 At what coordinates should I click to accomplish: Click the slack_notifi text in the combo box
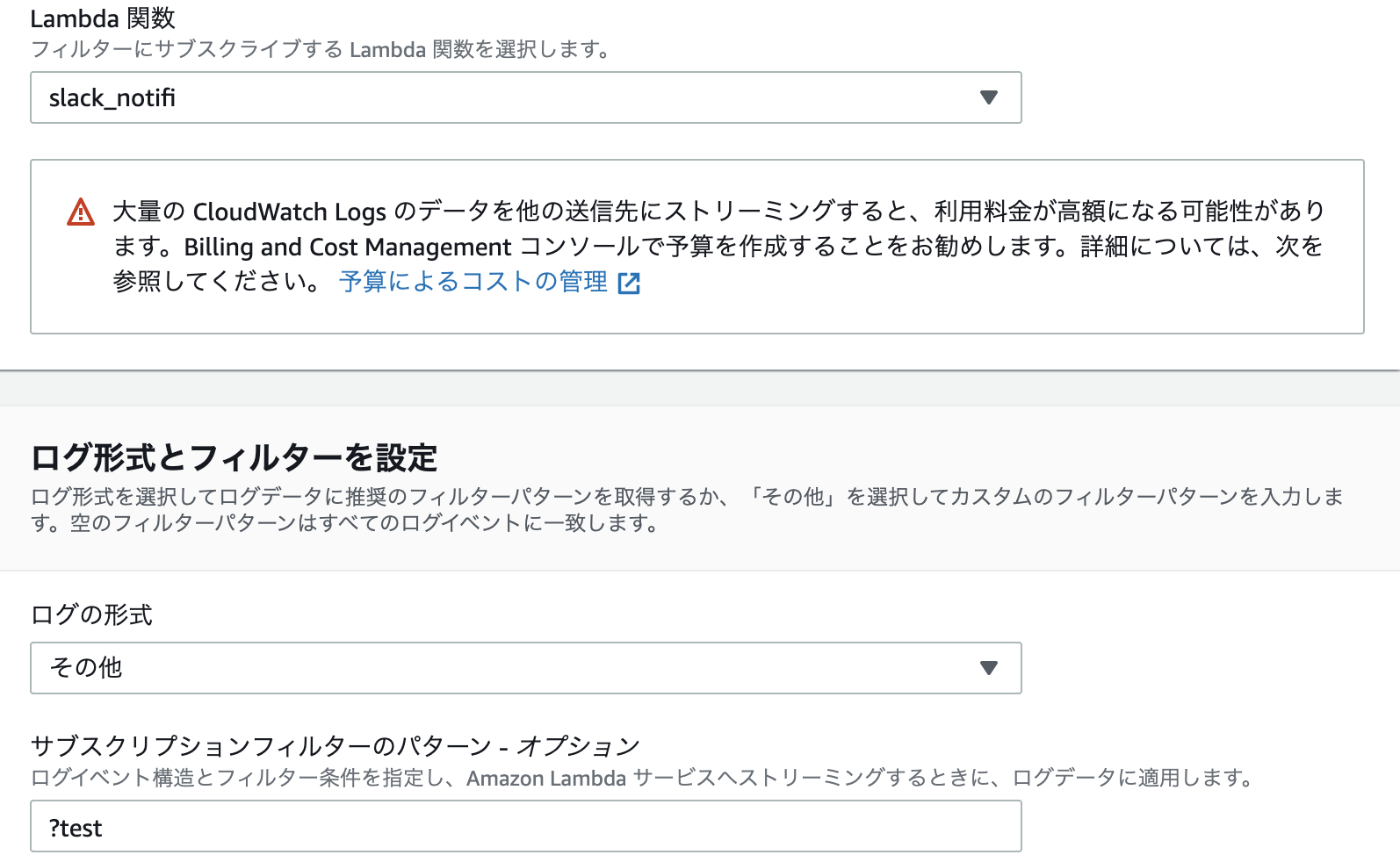click(x=113, y=97)
